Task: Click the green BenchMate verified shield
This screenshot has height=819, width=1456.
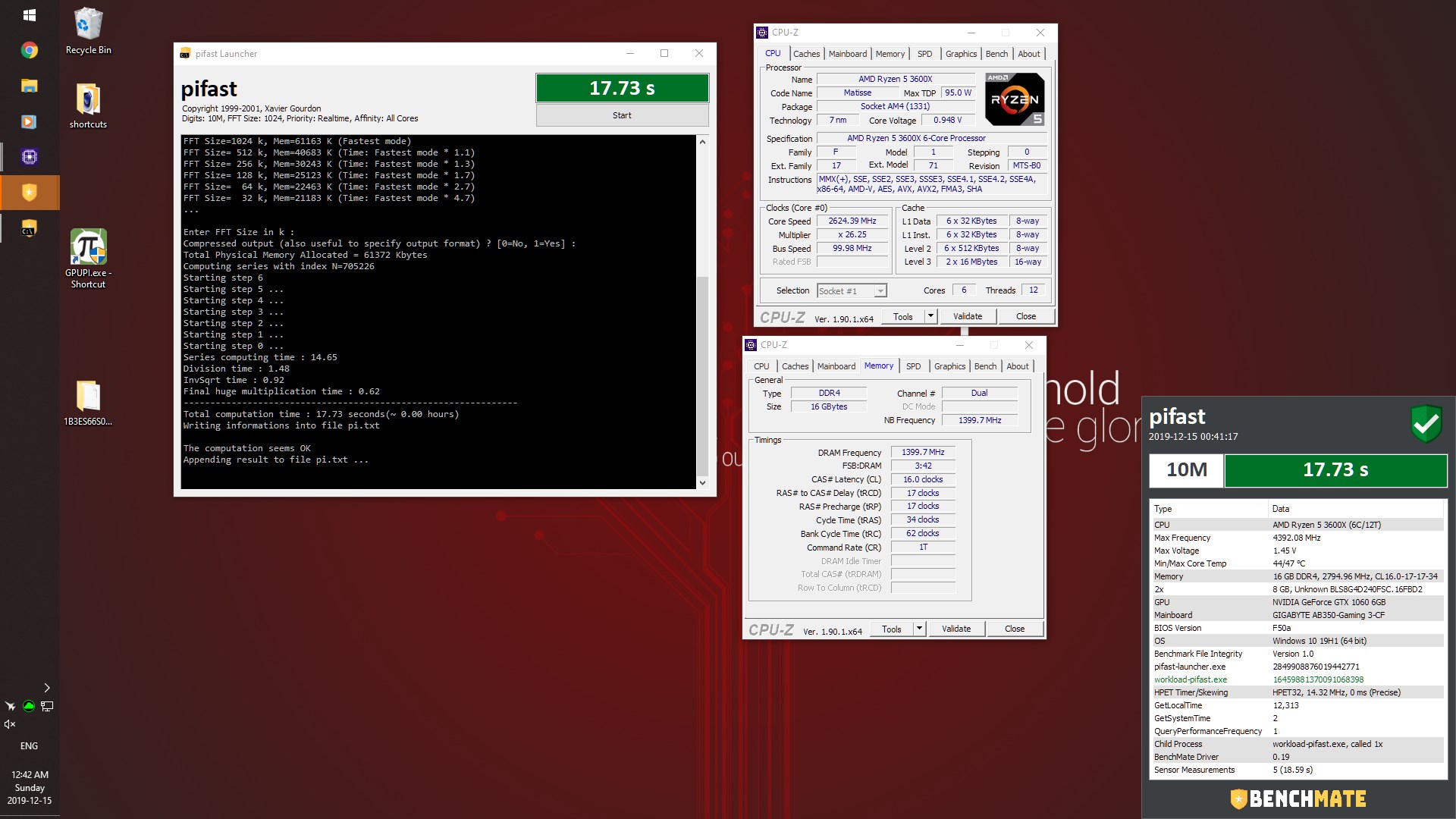Action: pyautogui.click(x=1426, y=423)
